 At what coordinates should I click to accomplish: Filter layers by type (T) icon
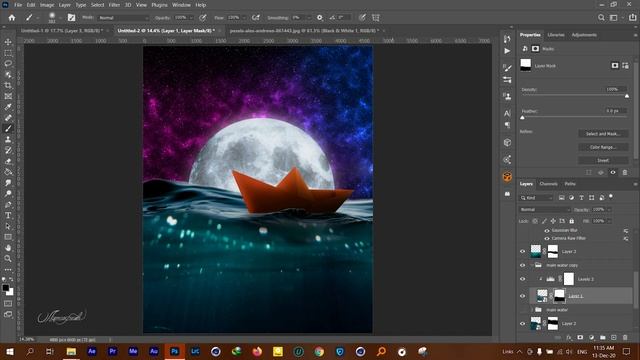pyautogui.click(x=581, y=198)
